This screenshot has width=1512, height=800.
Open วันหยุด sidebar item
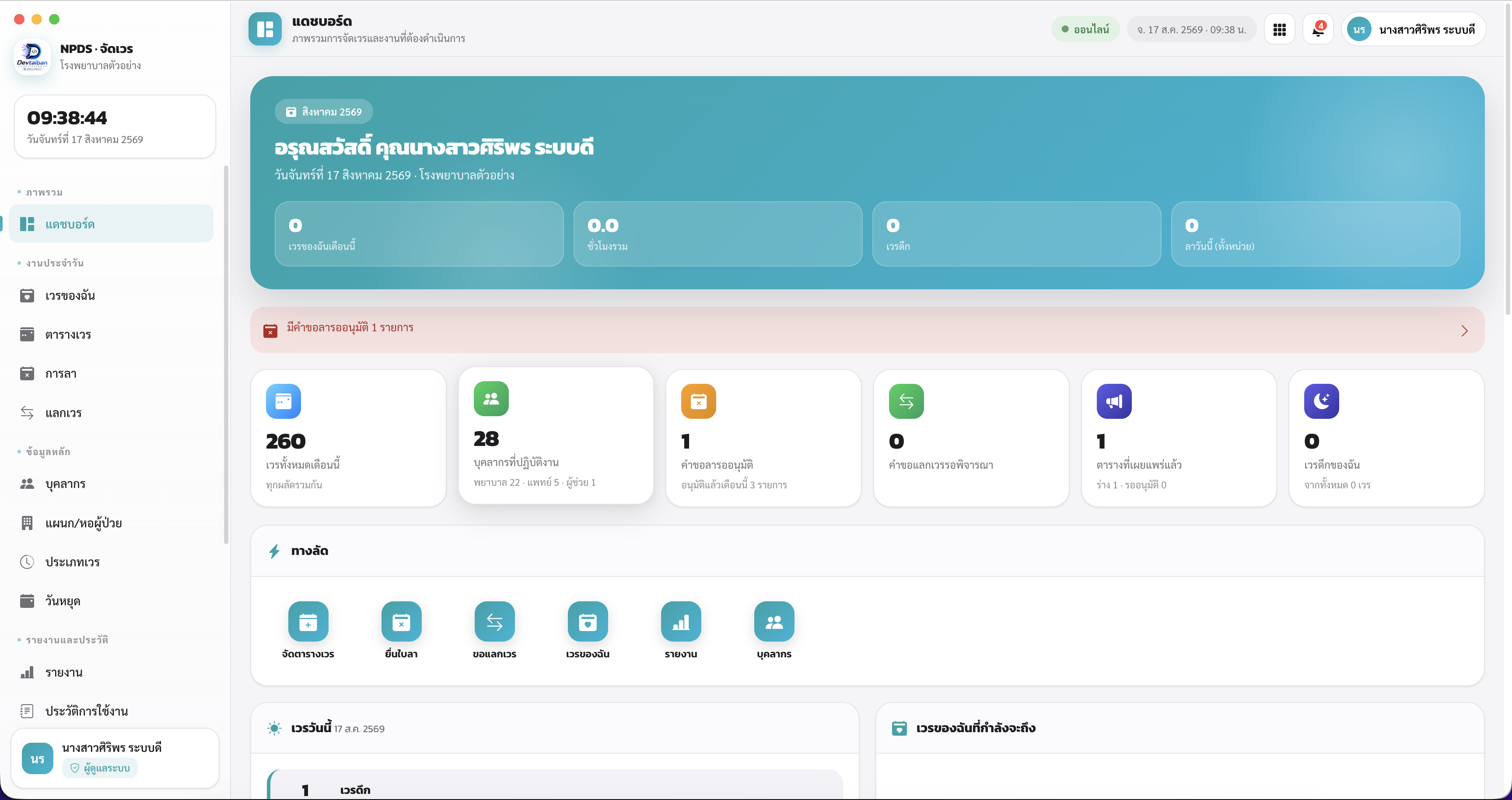(x=111, y=601)
